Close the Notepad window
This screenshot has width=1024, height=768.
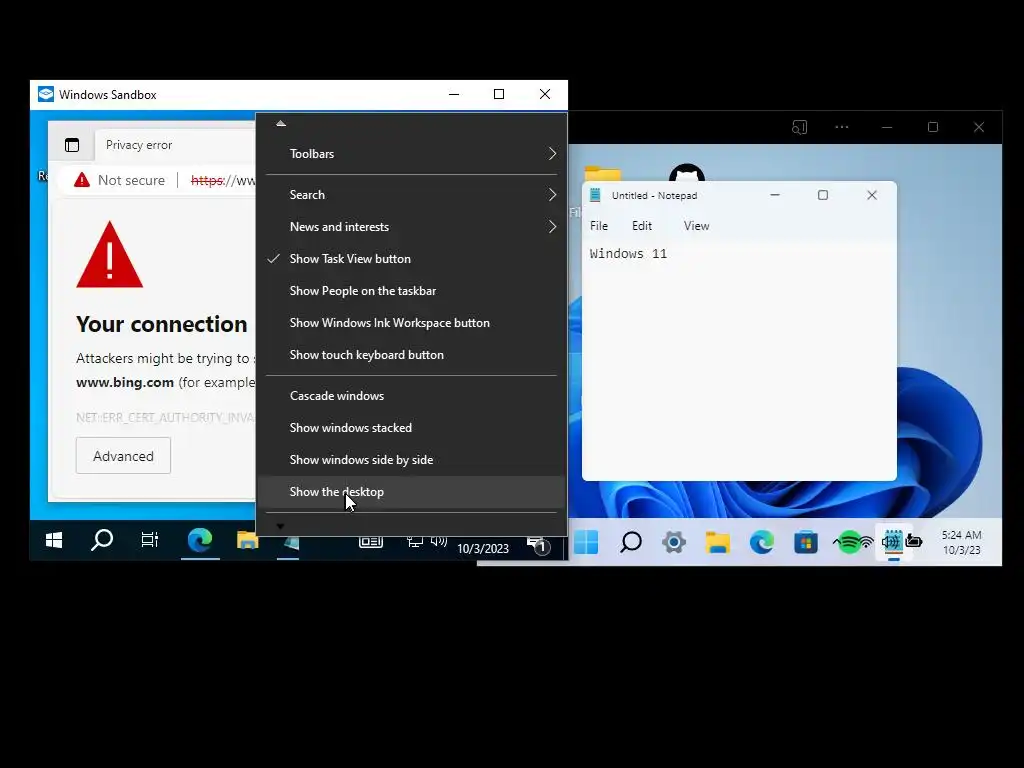(x=872, y=195)
